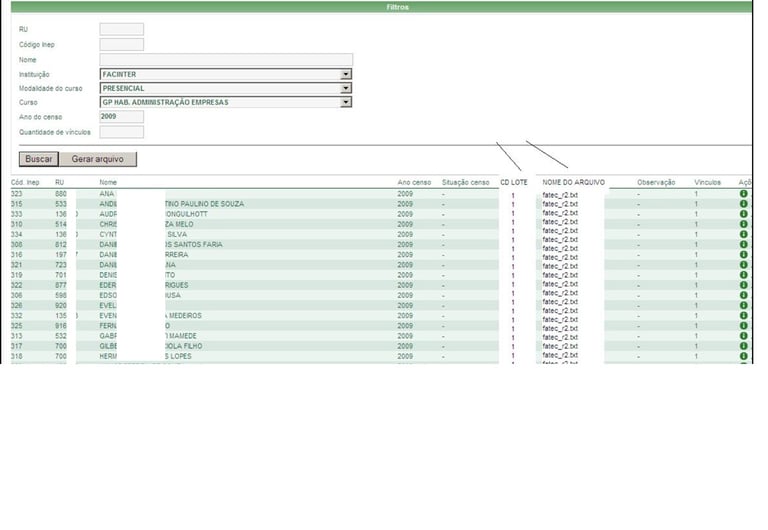This screenshot has height=530, width=768.
Task: Click RU value 514
Action: pos(61,224)
